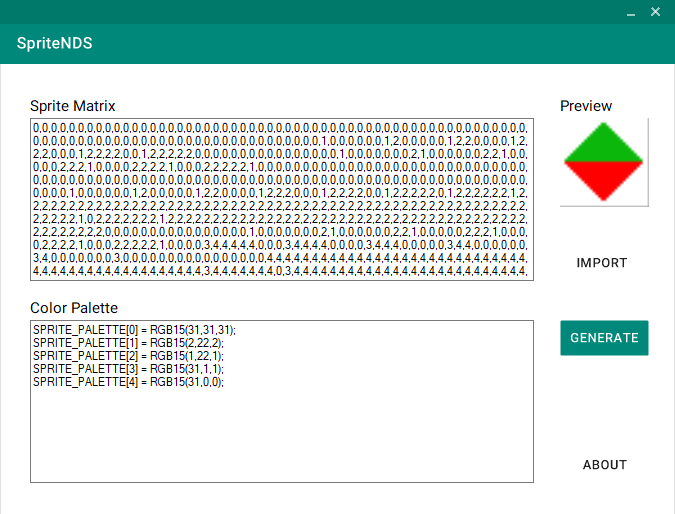
Task: Open the ABOUT page
Action: (x=604, y=465)
